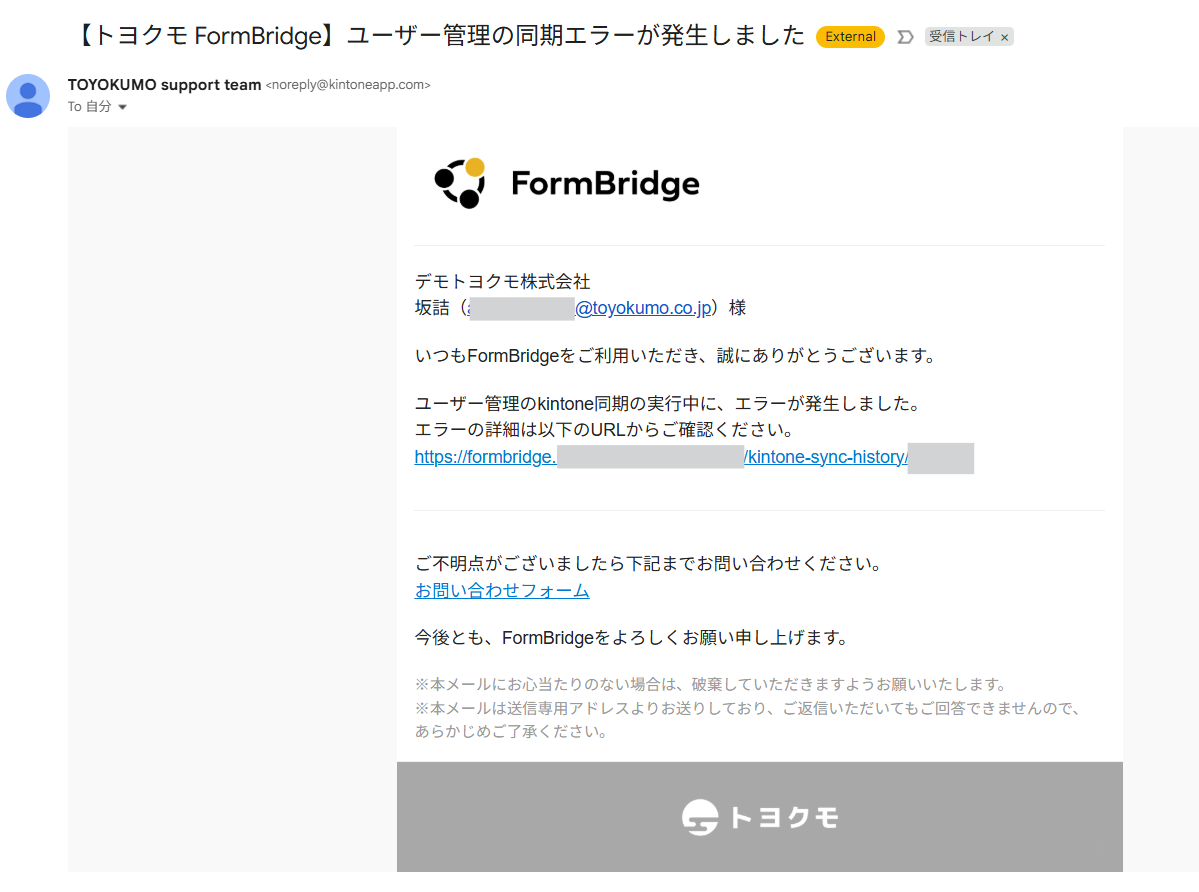The width and height of the screenshot is (1199, 892).
Task: Click the yellow External badge
Action: pyautogui.click(x=850, y=37)
